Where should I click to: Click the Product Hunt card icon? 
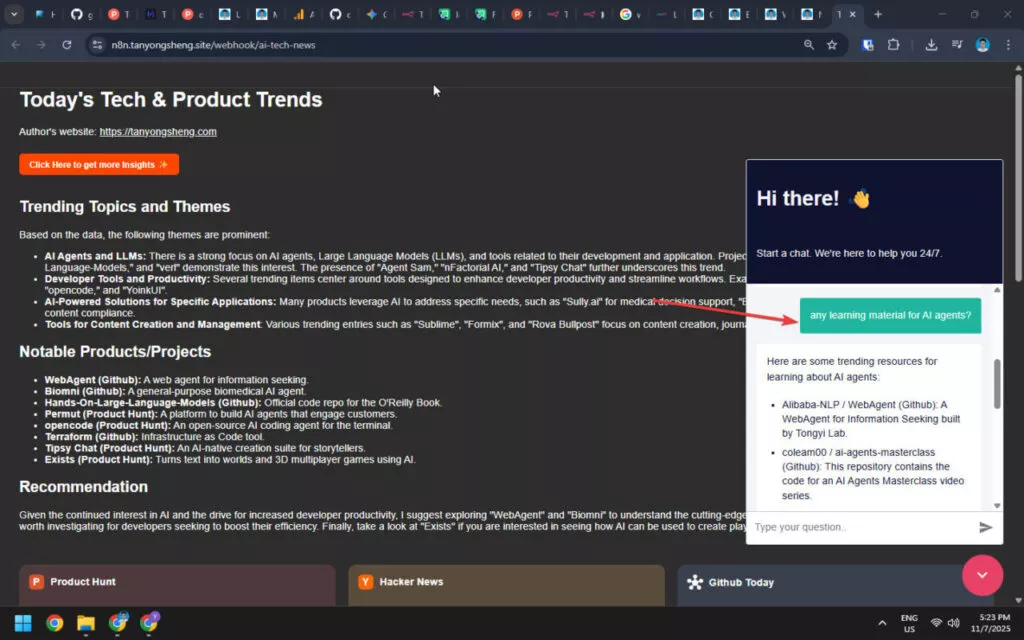tap(36, 582)
